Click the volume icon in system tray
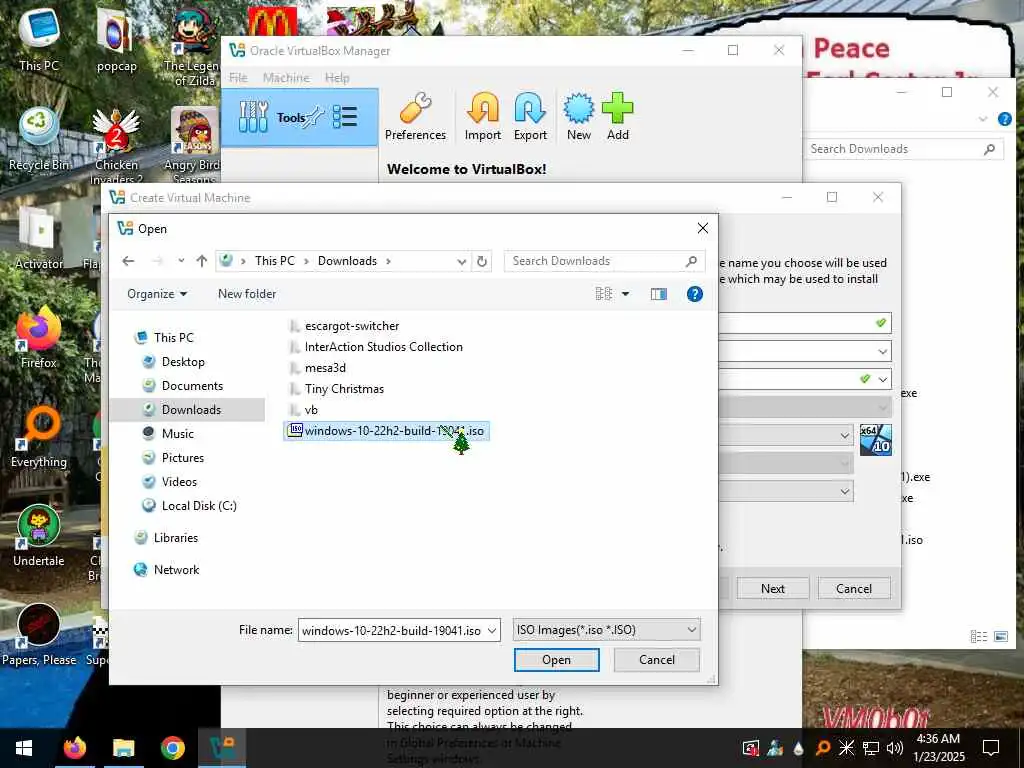Viewport: 1024px width, 768px height. click(895, 748)
